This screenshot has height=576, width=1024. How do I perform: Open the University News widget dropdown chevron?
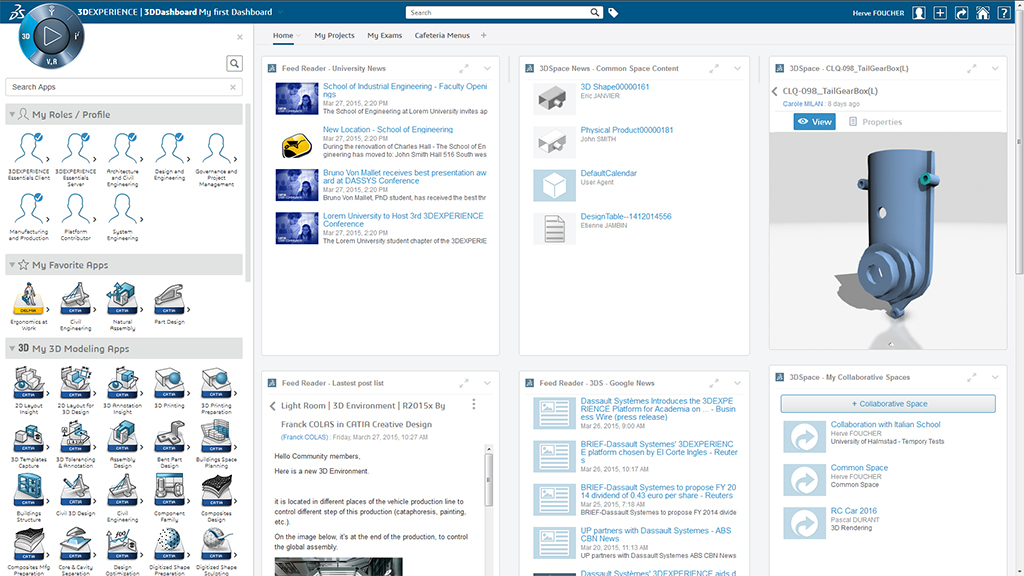[487, 69]
